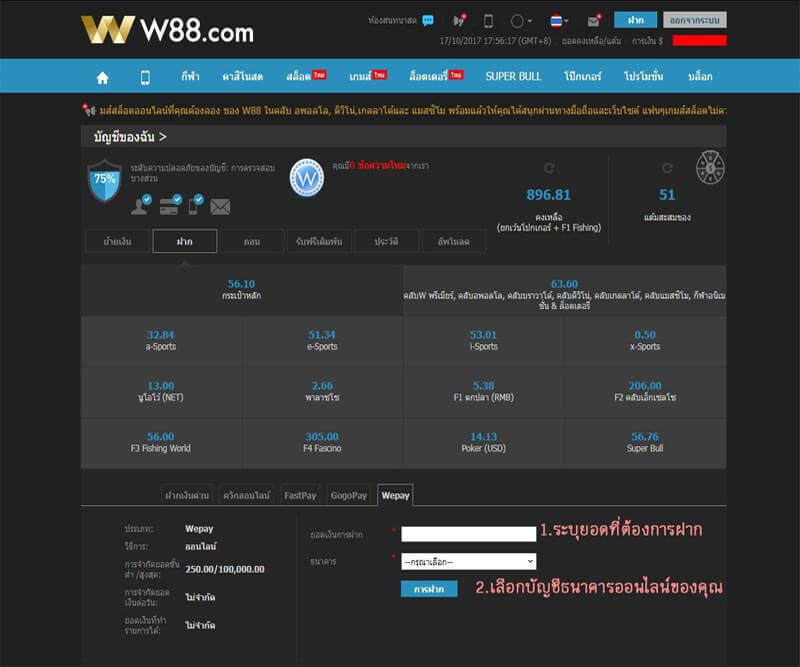
Task: Open the โปรโมชั่น promotions menu
Action: (x=643, y=77)
